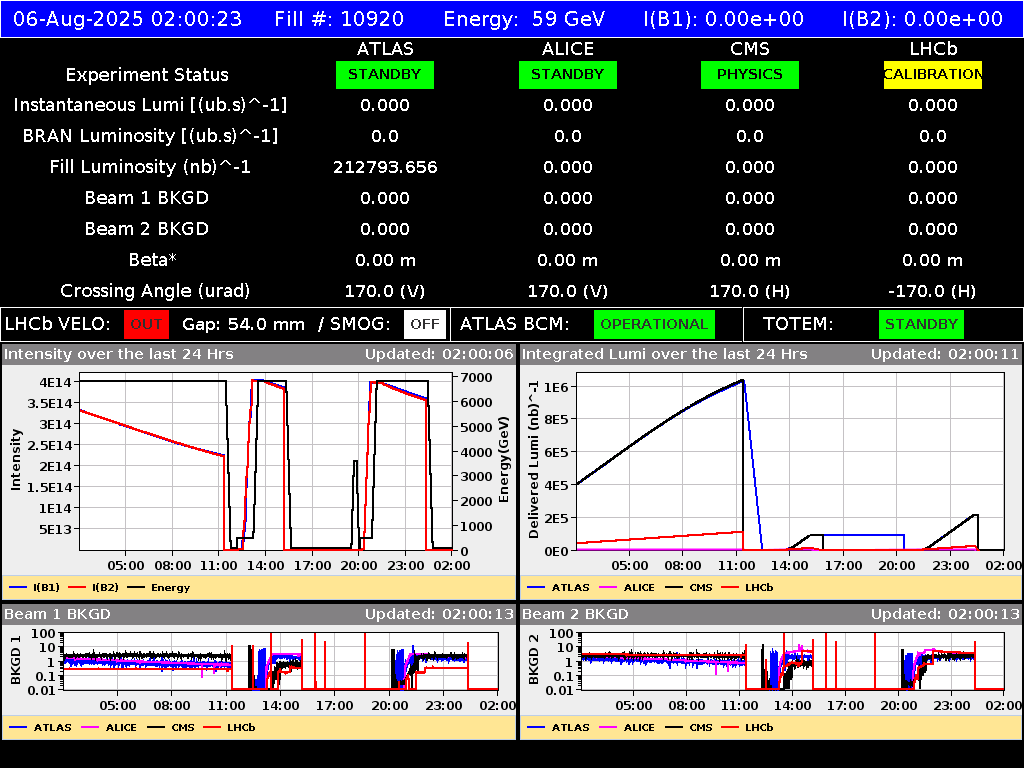Click ATLAS legend in Integrated Lumi chart
Screen dimensions: 1024x768
[x=558, y=587]
